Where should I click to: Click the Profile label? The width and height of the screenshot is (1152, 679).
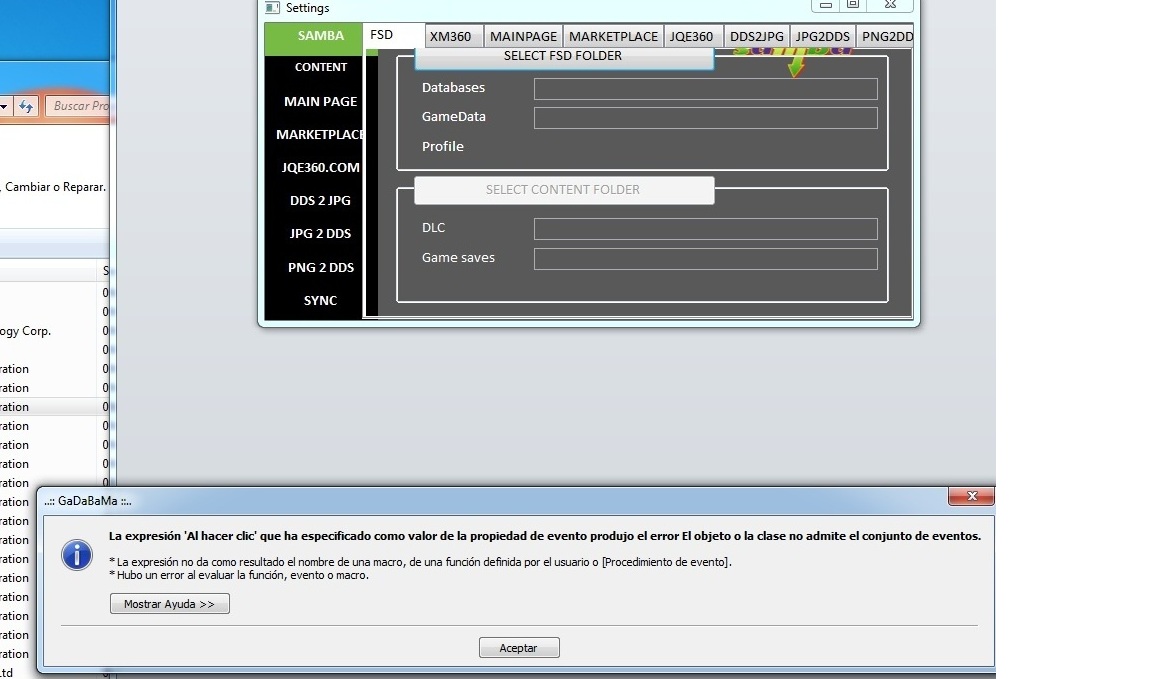click(x=442, y=146)
